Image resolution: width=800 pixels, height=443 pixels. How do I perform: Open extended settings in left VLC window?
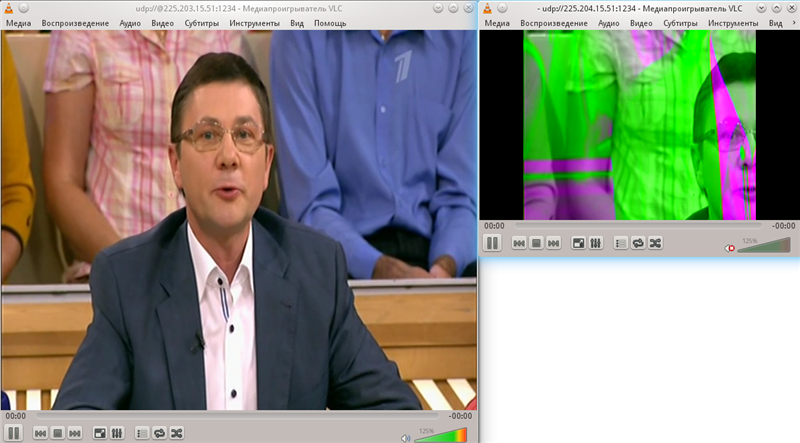[117, 433]
